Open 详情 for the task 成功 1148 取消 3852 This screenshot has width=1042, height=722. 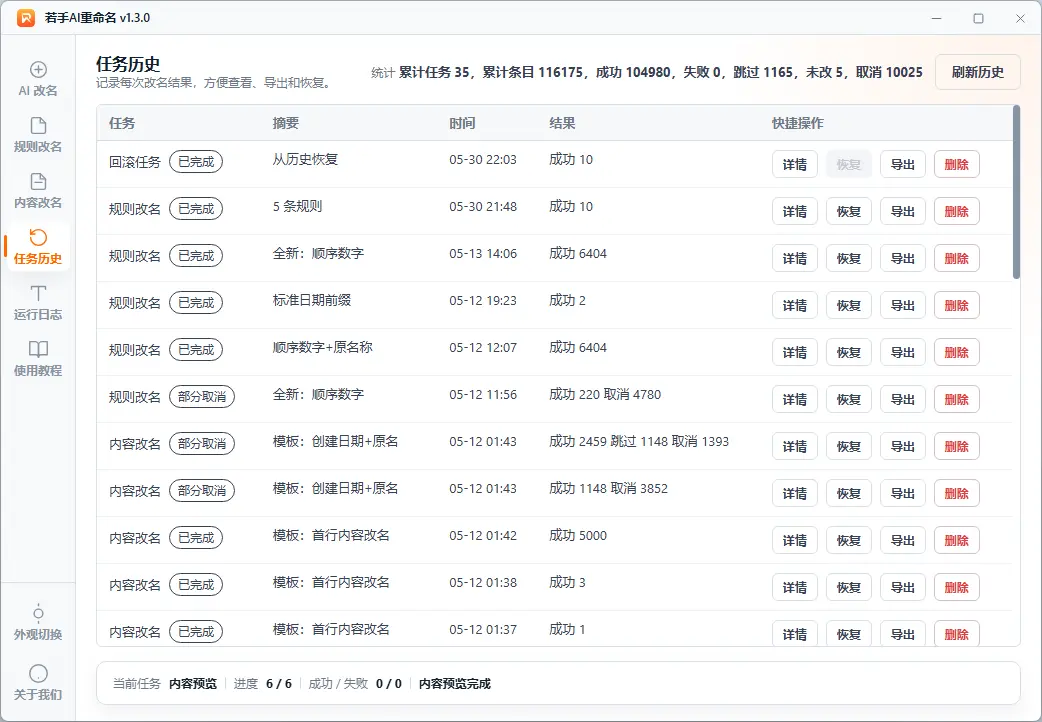(795, 493)
